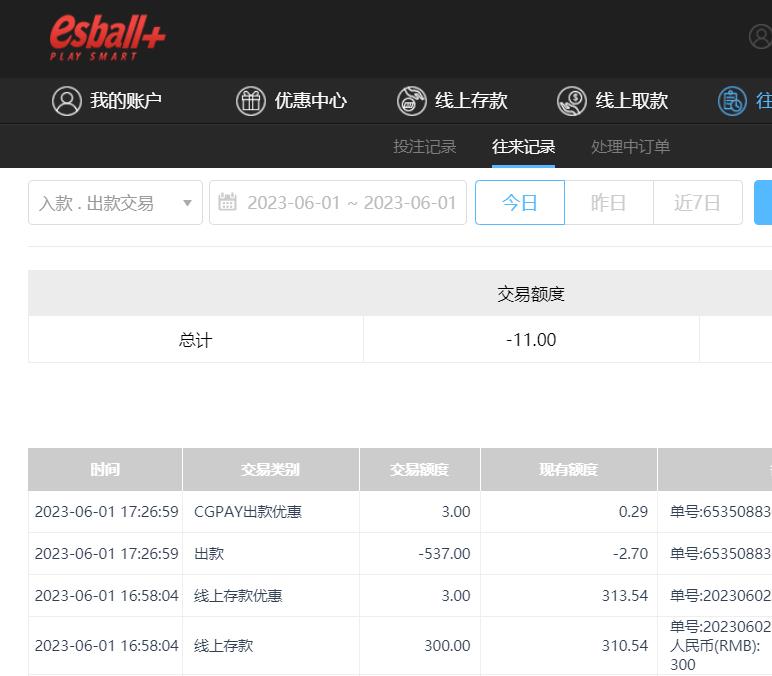
Task: Click the 310.54 balance cell
Action: coord(569,645)
